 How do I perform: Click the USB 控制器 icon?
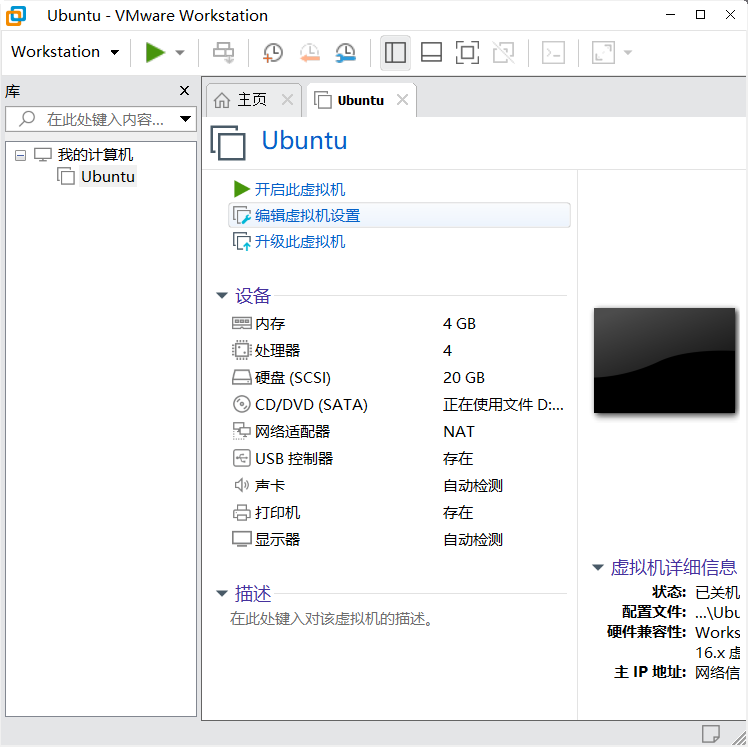click(x=241, y=458)
